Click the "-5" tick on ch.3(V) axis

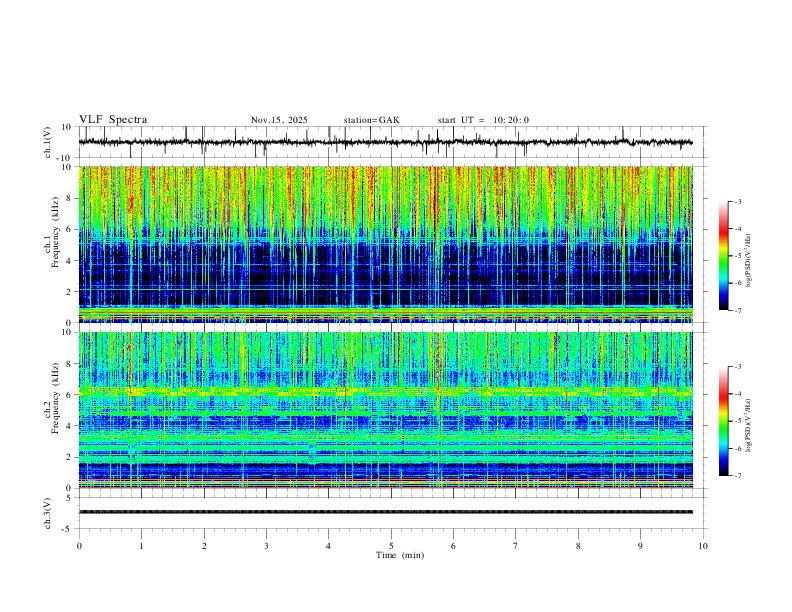[x=68, y=529]
